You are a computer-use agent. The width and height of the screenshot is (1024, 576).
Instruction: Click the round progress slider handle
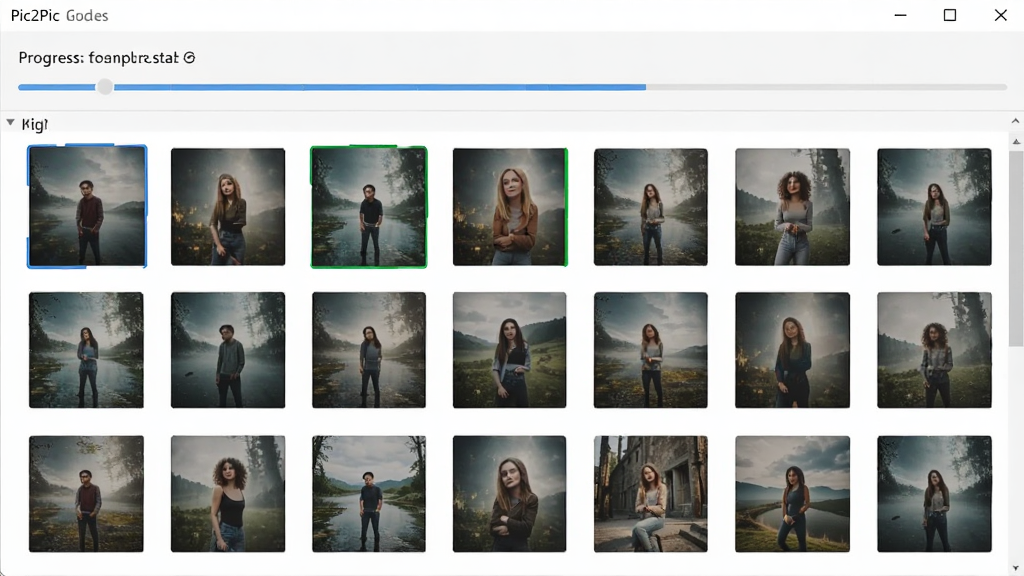[104, 87]
